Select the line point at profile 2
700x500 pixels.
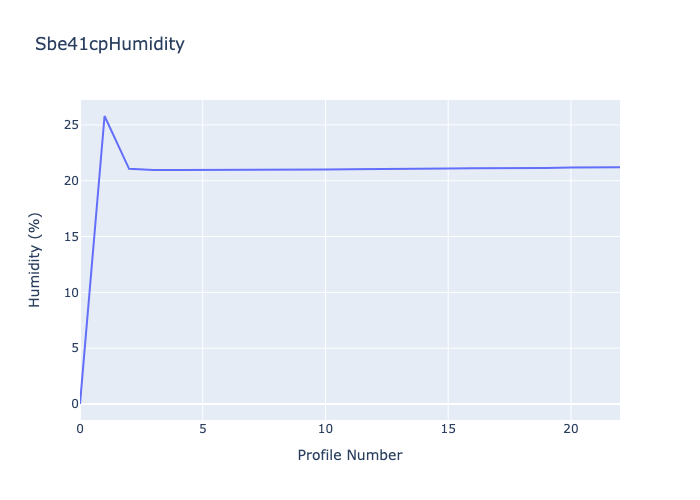pos(129,168)
